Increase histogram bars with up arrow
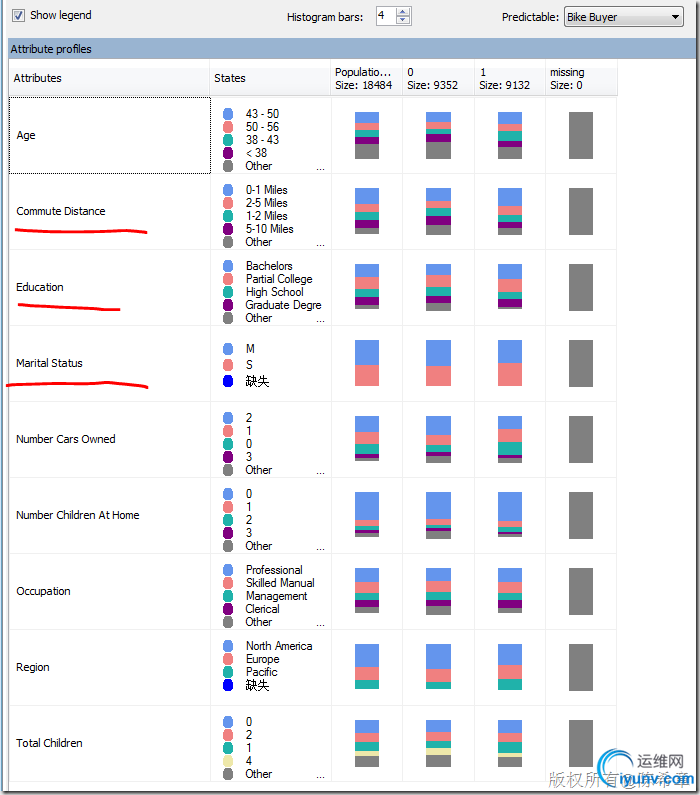 click(x=403, y=12)
